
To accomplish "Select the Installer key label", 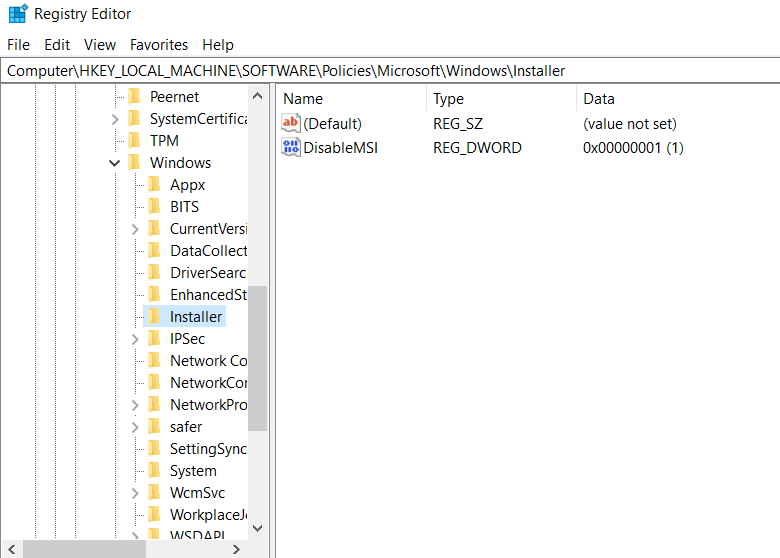I will click(x=196, y=316).
